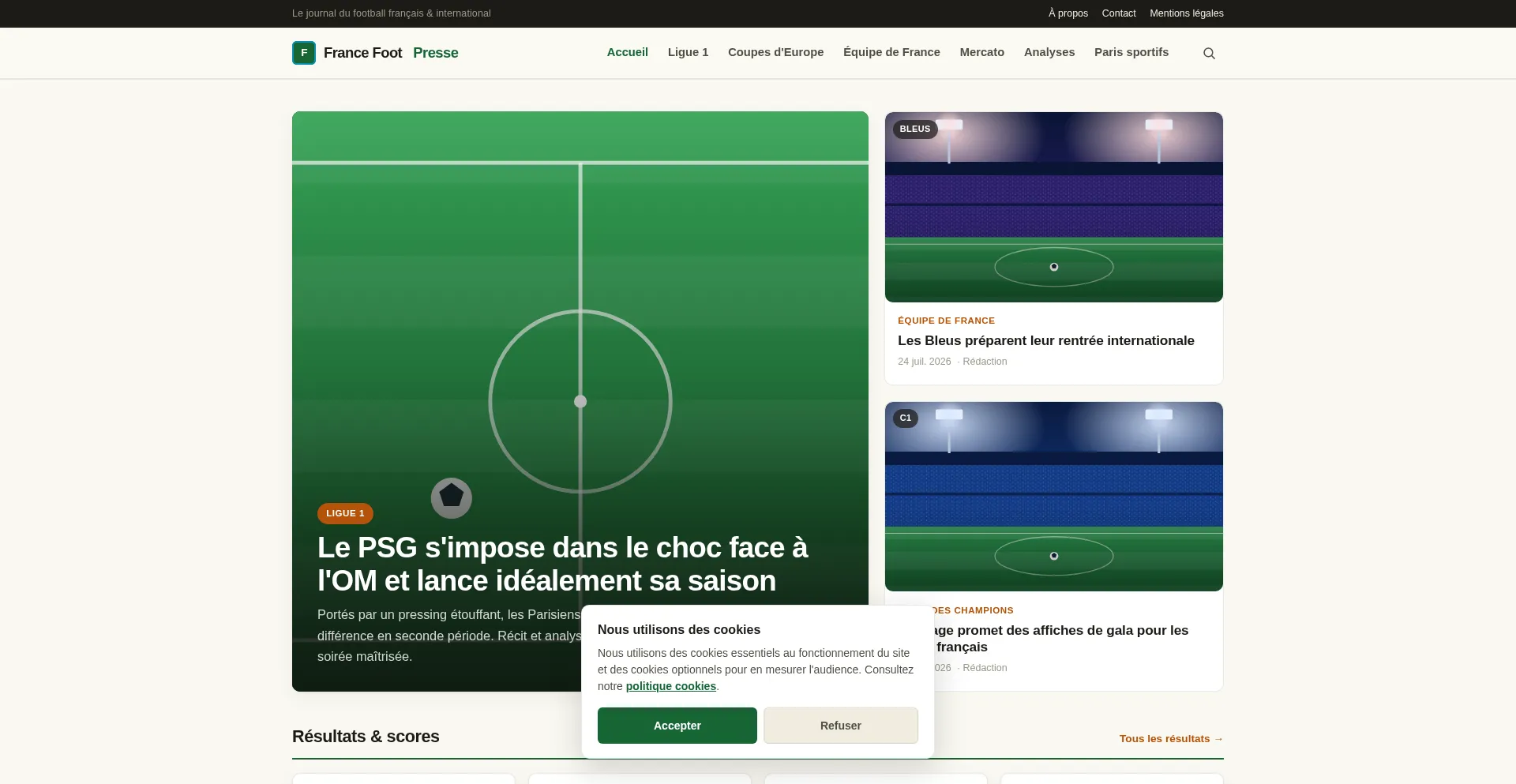Open the blue stadium Champions thumbnail
The height and width of the screenshot is (784, 1516).
coord(1054,497)
